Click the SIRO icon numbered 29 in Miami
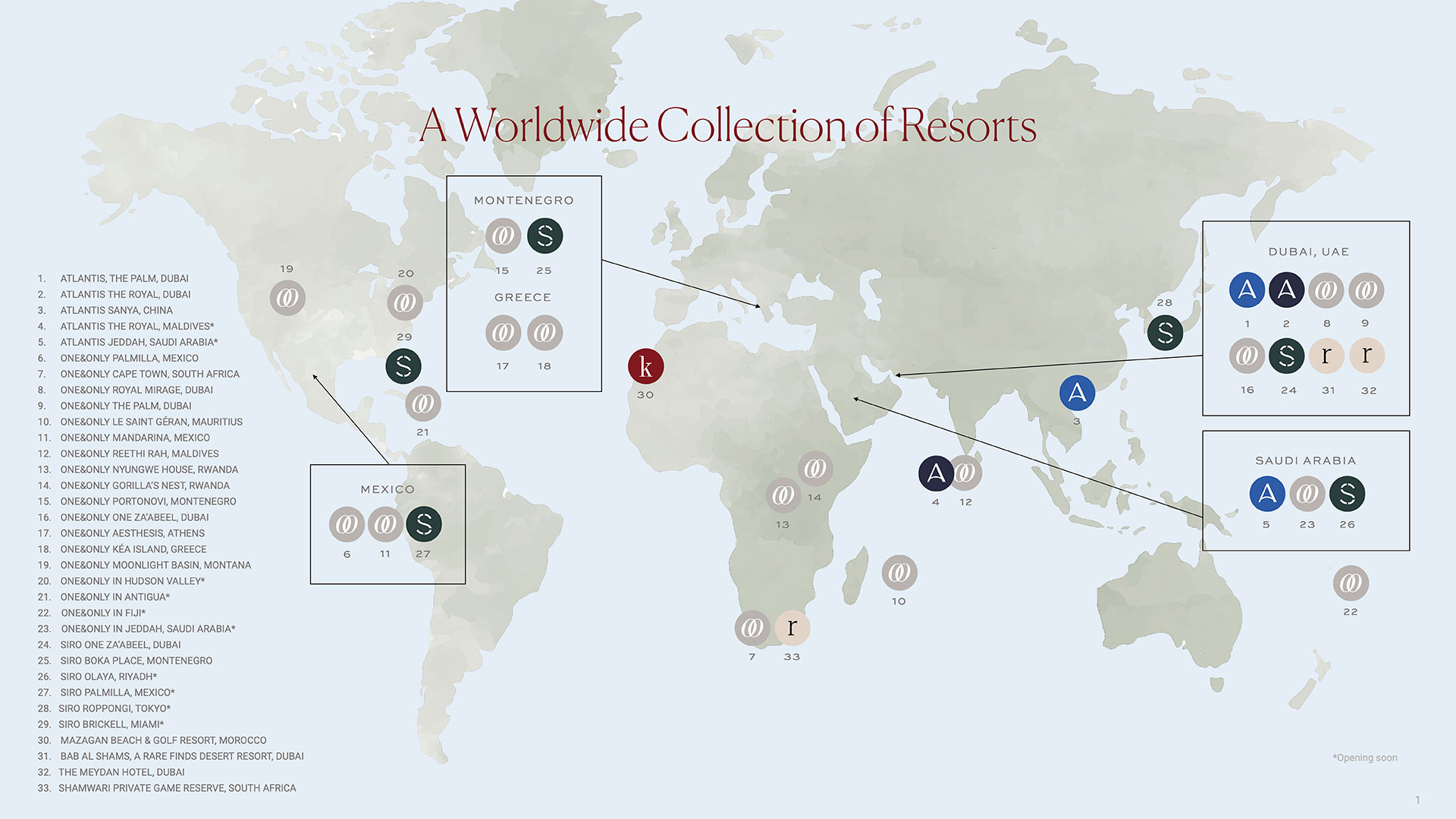 [x=403, y=366]
